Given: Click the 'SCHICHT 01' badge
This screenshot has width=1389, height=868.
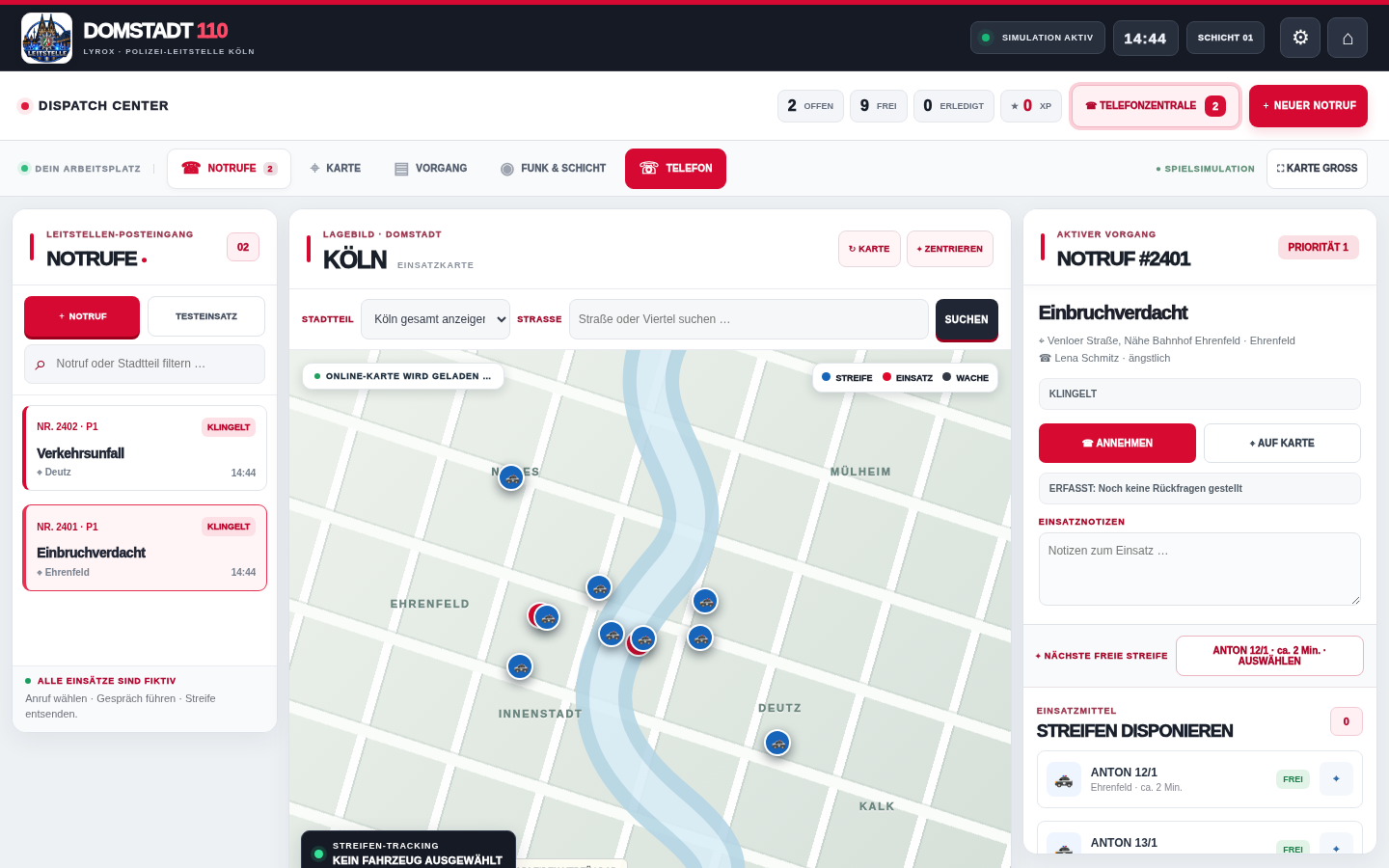Looking at the screenshot, I should click(x=1225, y=38).
